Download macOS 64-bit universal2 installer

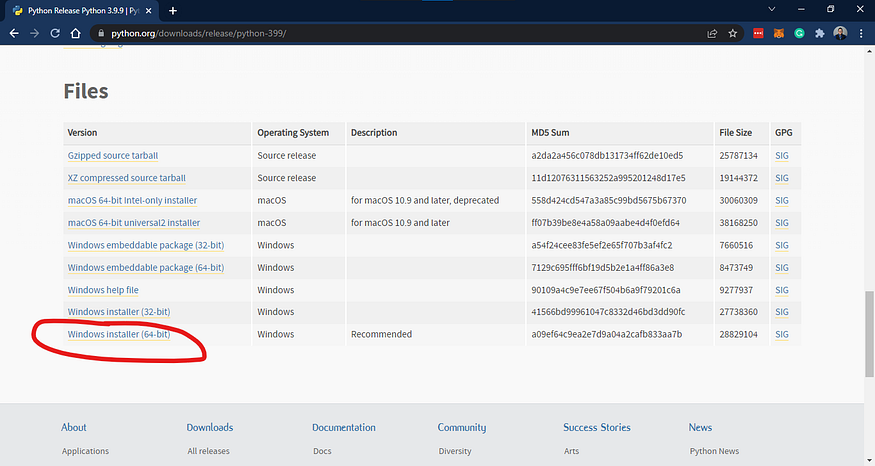(134, 223)
